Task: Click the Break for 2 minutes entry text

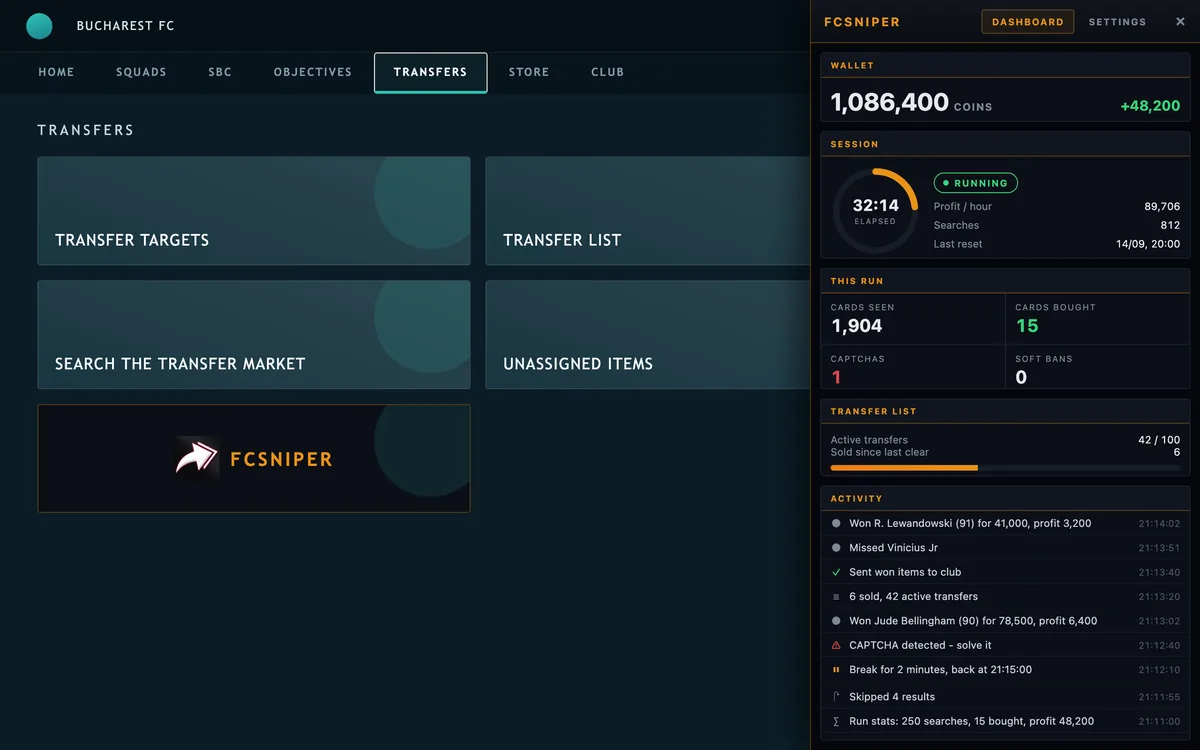Action: click(940, 670)
